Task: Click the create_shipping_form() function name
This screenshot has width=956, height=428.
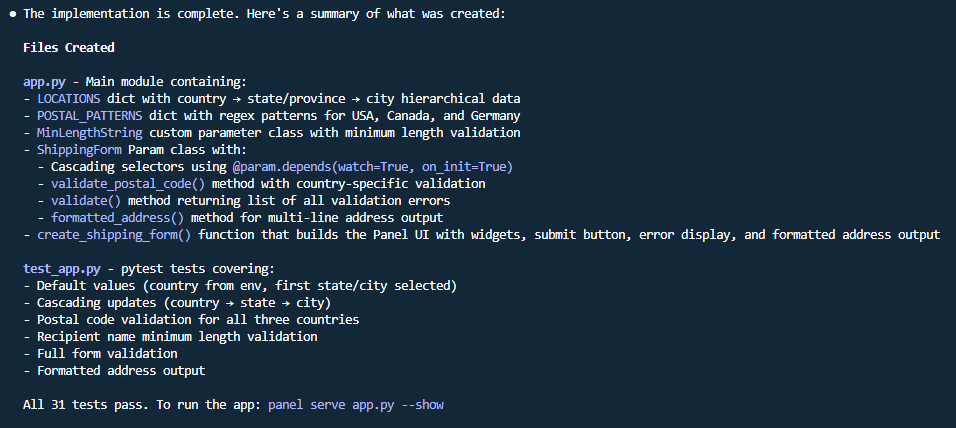Action: (x=116, y=235)
